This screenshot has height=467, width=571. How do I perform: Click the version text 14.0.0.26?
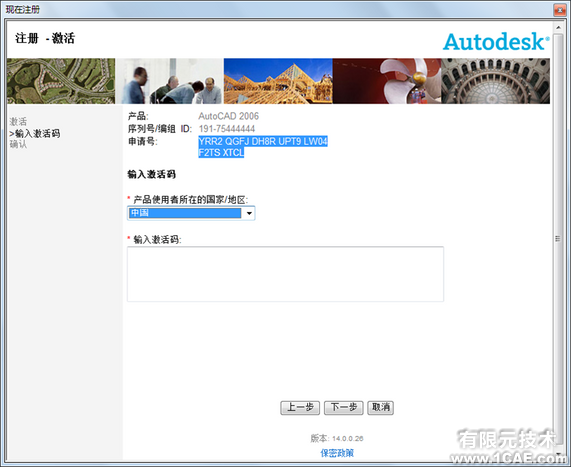pyautogui.click(x=347, y=439)
